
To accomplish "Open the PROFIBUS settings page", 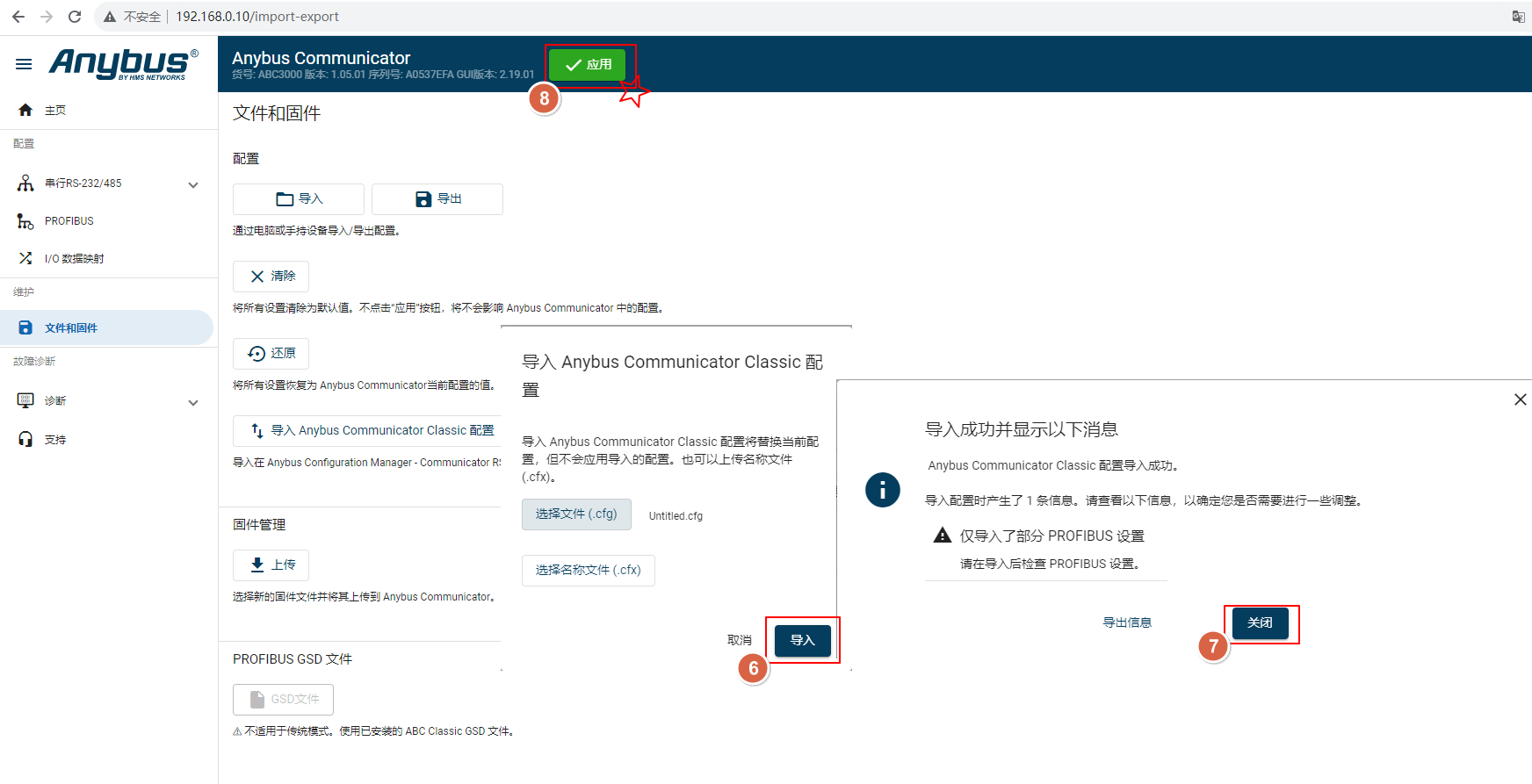I will click(x=69, y=221).
